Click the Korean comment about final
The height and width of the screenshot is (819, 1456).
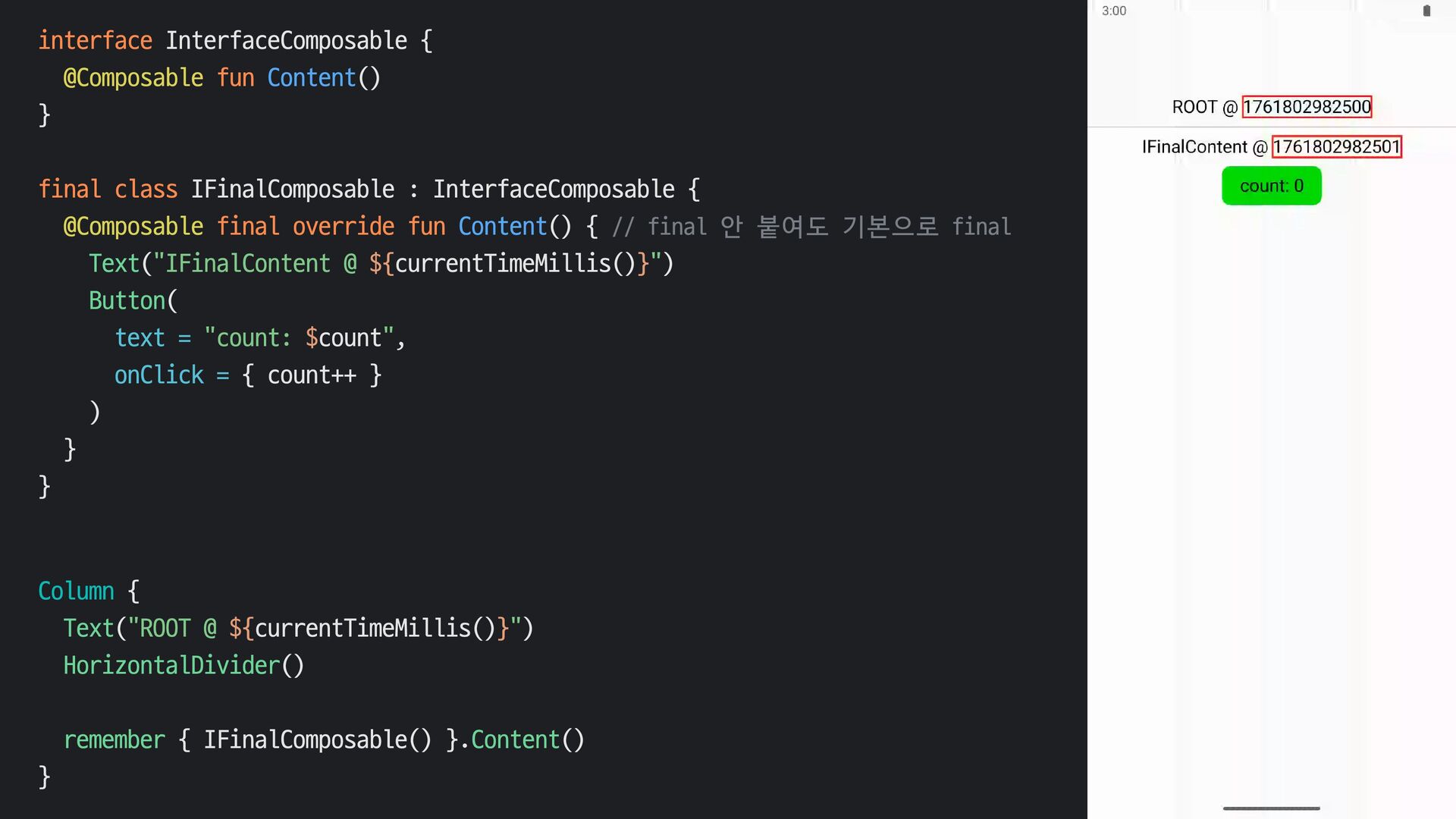tap(811, 226)
